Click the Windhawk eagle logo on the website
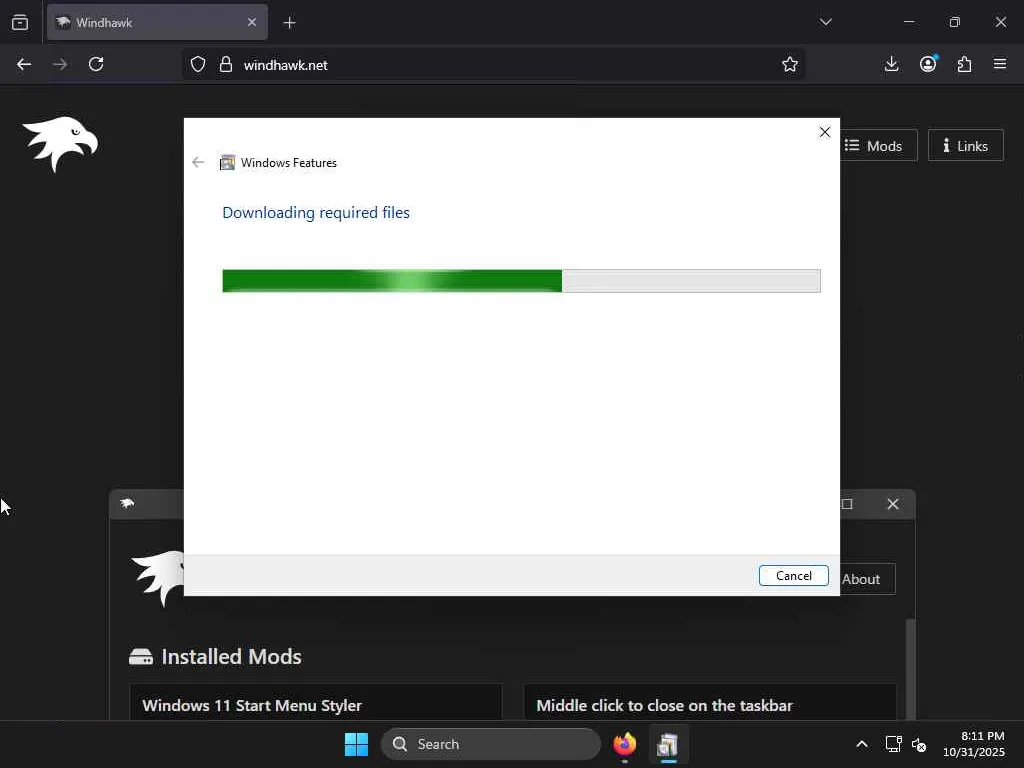1024x768 pixels. click(x=60, y=144)
